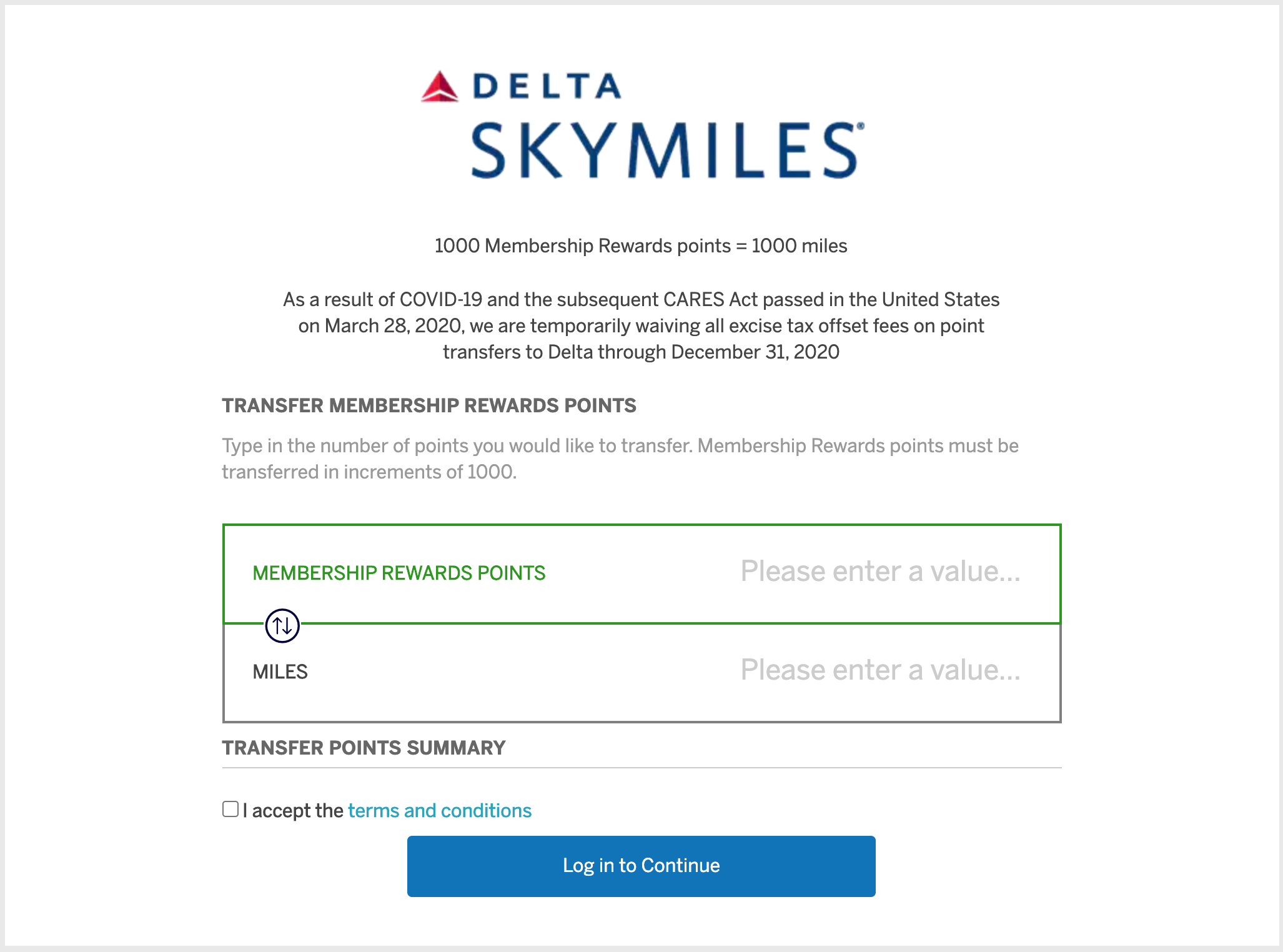Click the "I accept the" label text

[x=293, y=811]
